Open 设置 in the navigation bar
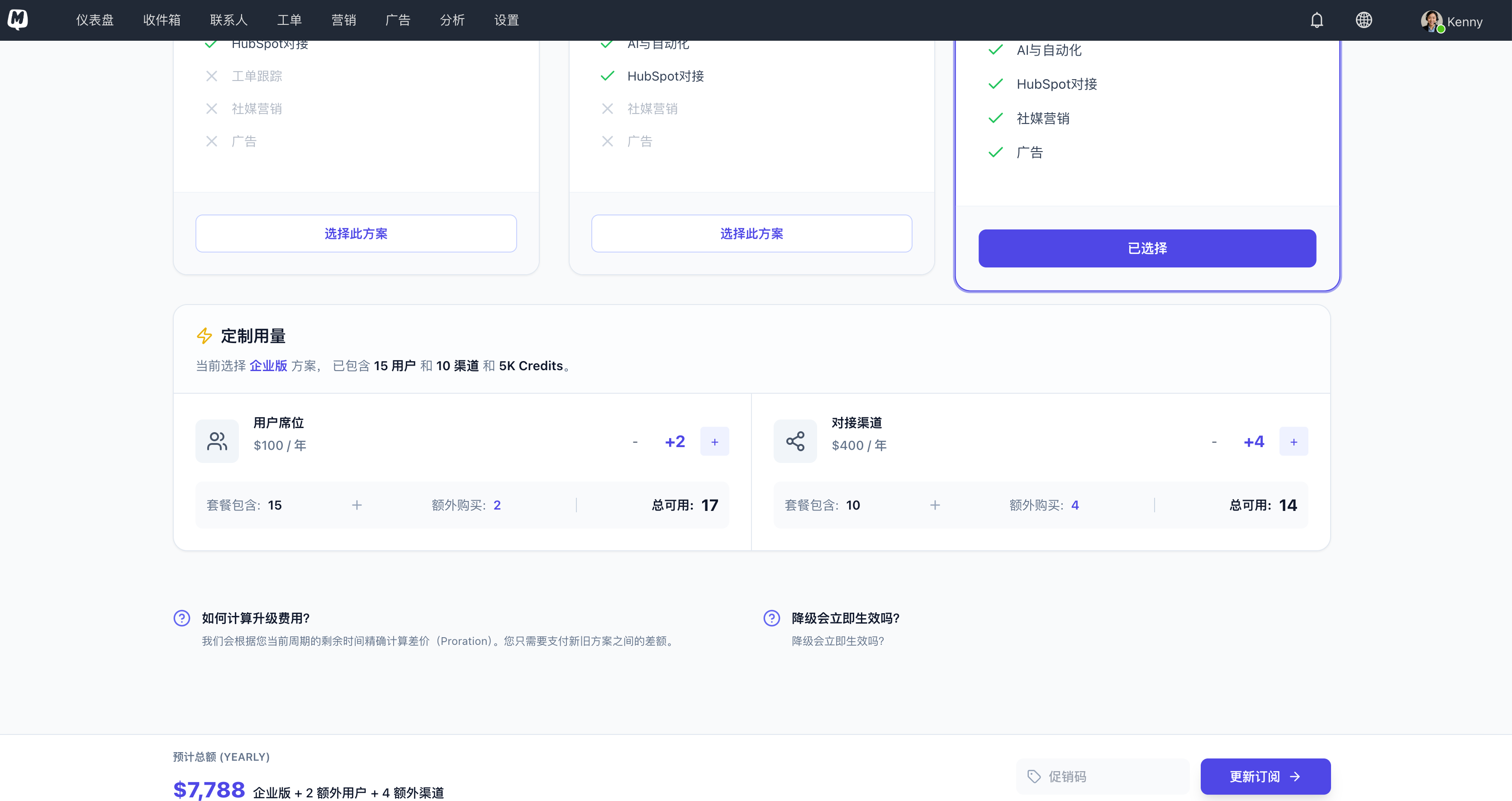The height and width of the screenshot is (801, 1512). click(506, 19)
